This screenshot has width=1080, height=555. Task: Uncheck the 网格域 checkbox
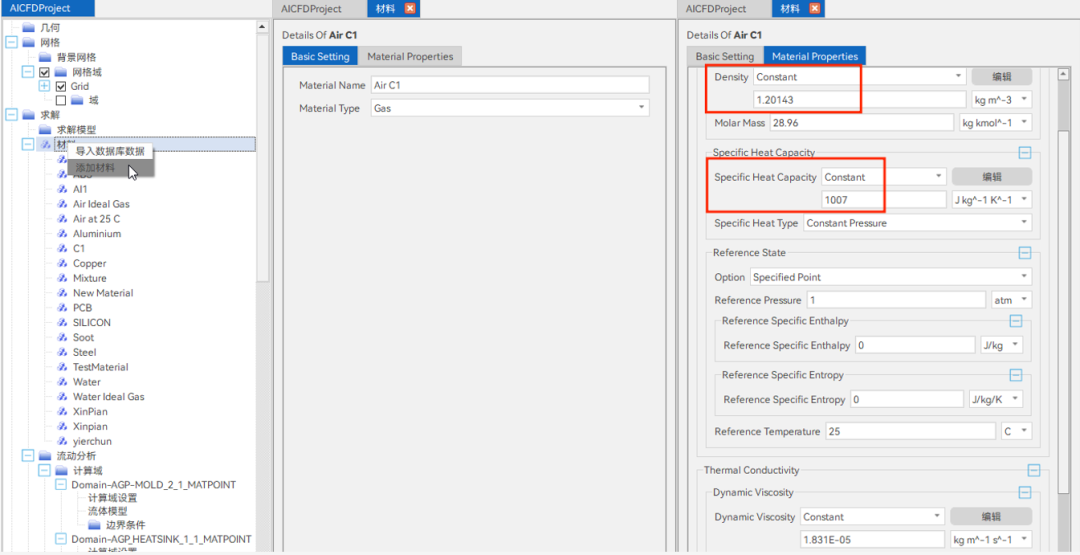tap(45, 72)
